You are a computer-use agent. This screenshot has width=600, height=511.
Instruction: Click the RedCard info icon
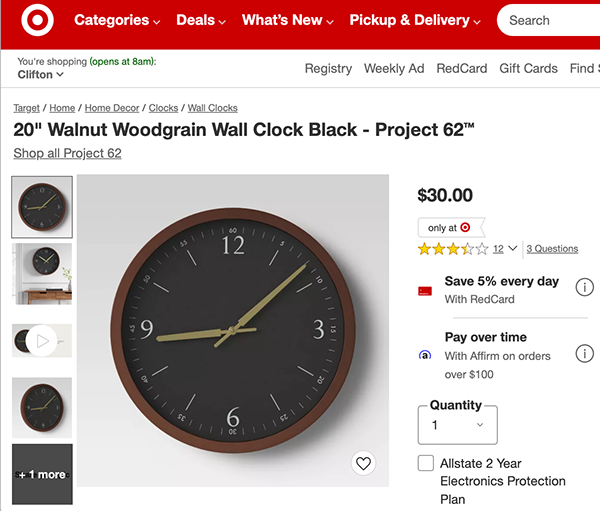click(x=584, y=288)
